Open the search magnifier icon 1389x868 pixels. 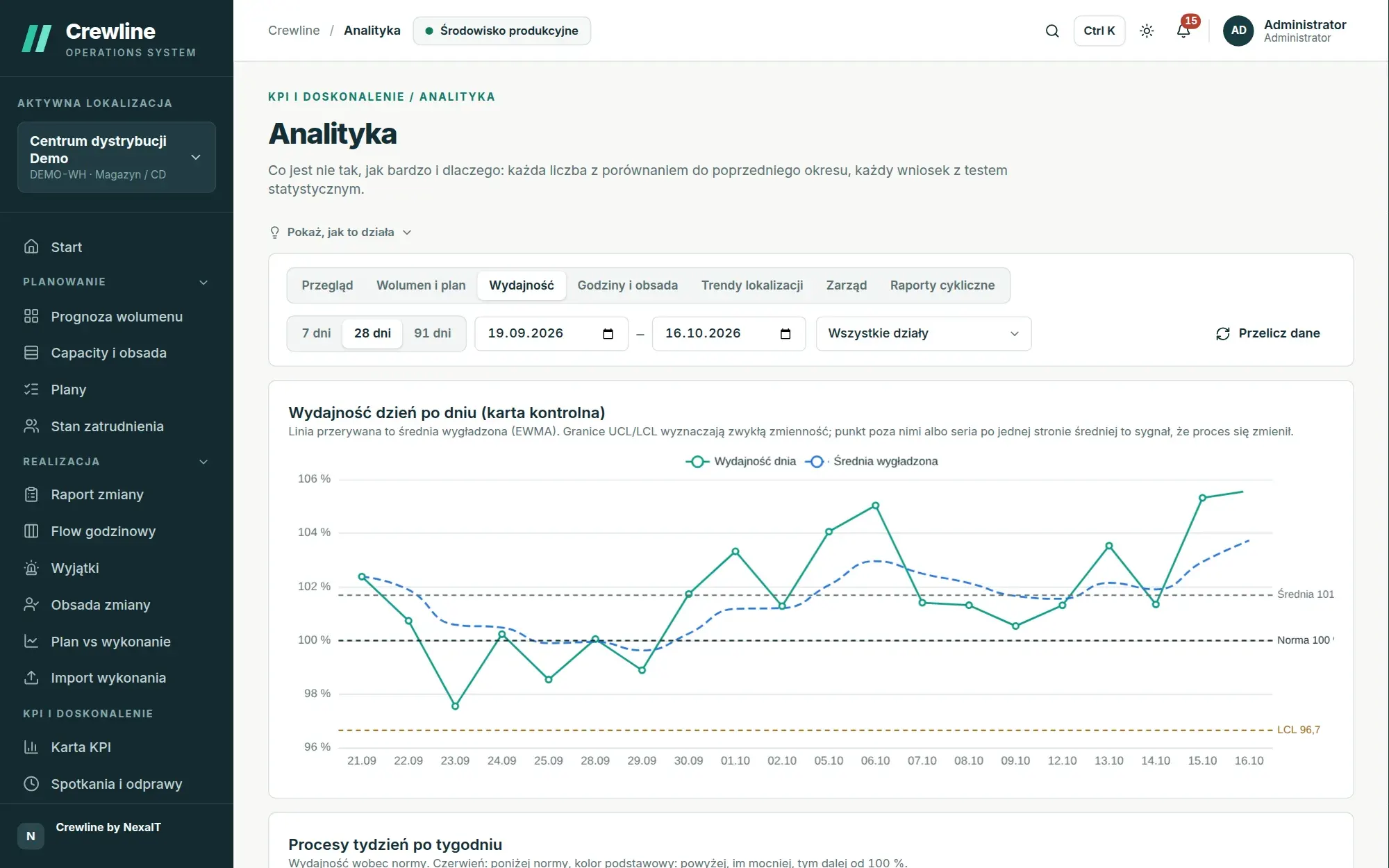1052,31
